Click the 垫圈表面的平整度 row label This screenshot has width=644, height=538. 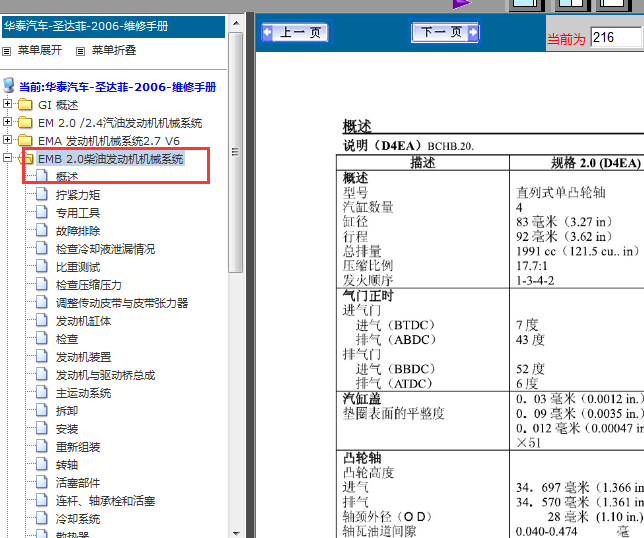pyautogui.click(x=393, y=413)
